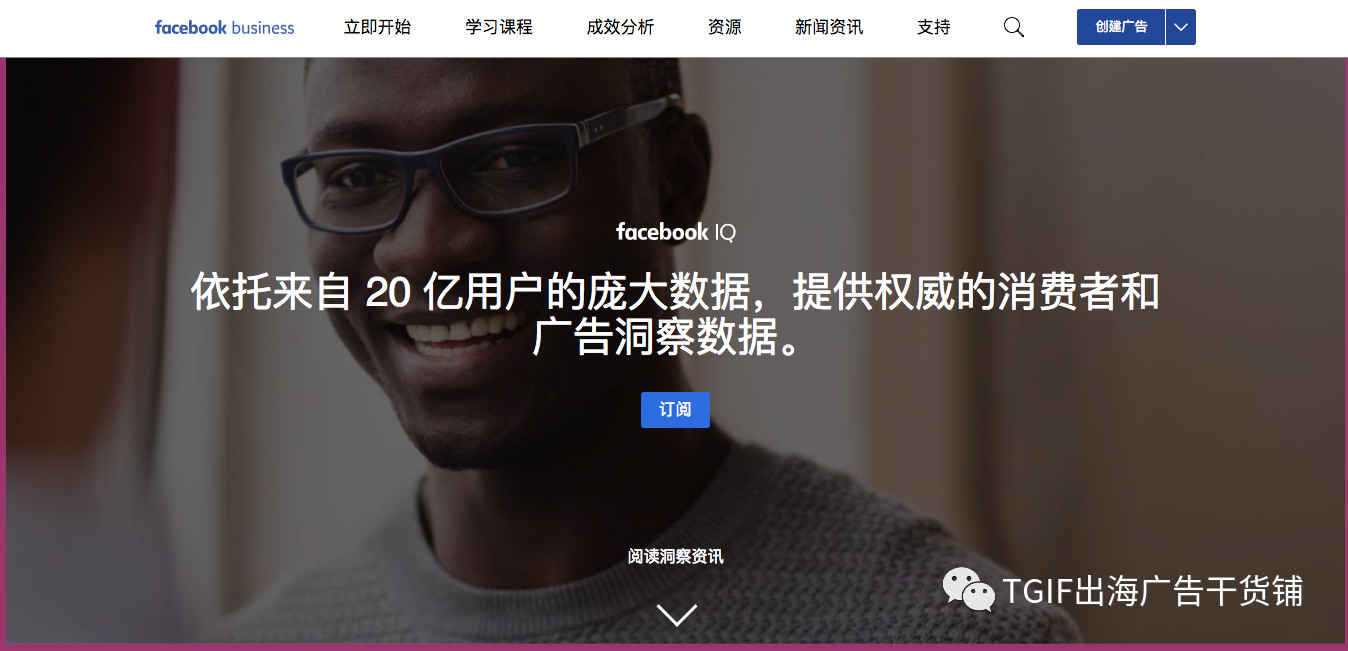Click the blue 订阅 button

click(x=675, y=410)
